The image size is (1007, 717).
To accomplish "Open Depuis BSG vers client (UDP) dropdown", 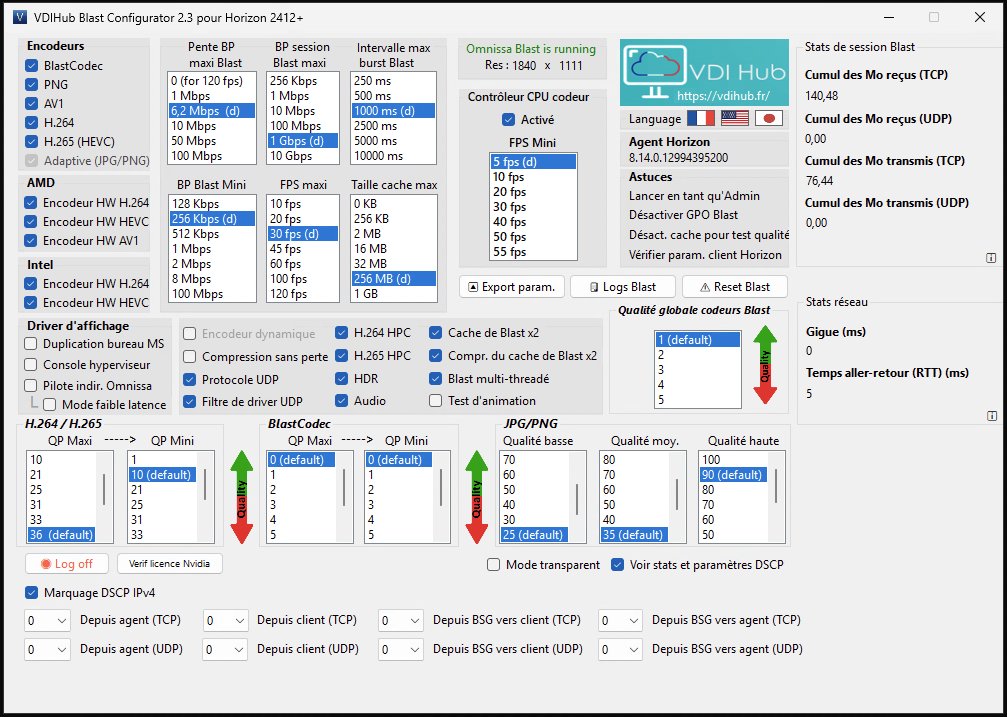I will (x=401, y=650).
